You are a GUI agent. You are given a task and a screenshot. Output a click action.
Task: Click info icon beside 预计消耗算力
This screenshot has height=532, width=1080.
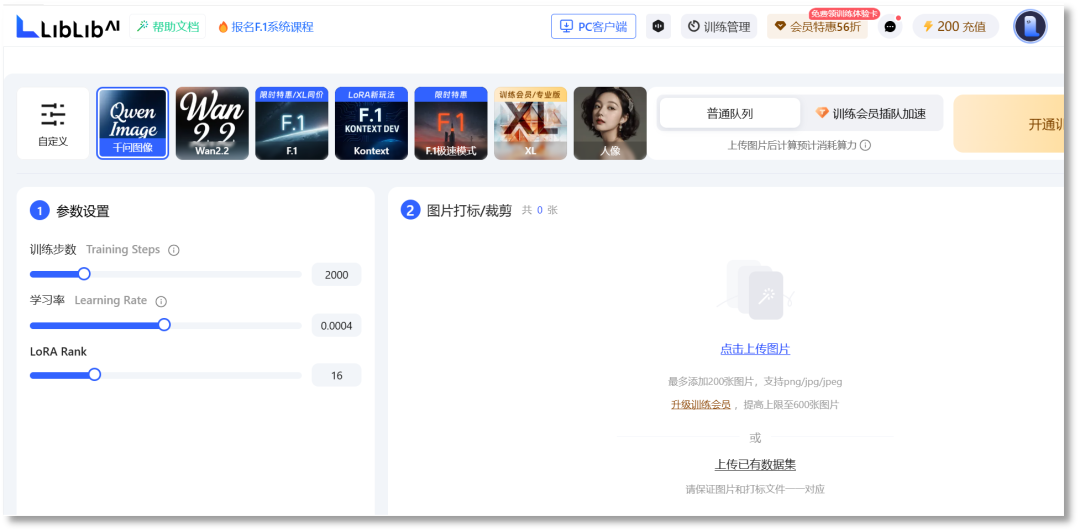click(865, 145)
